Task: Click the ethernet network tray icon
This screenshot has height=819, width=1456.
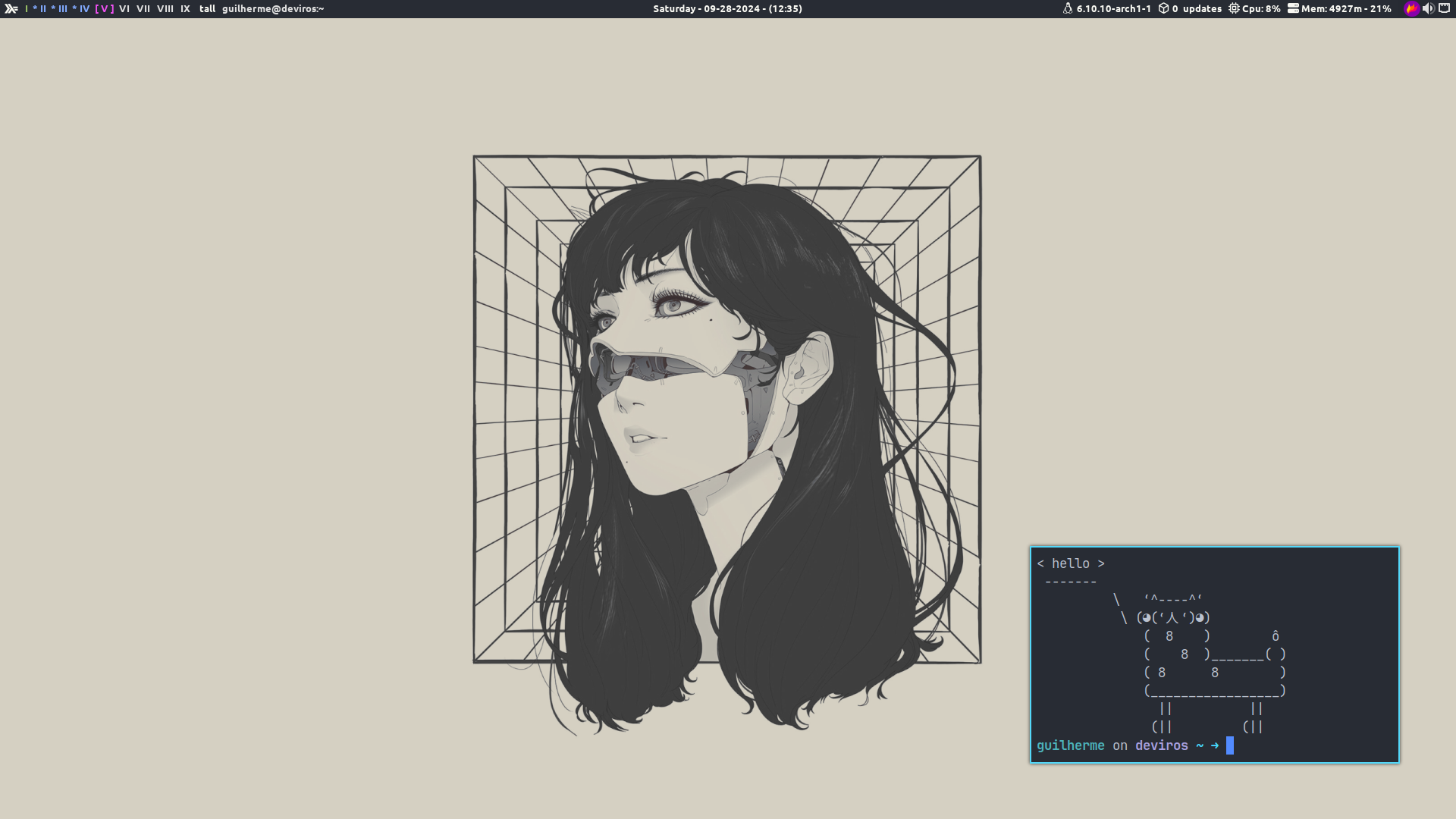Action: (x=1444, y=9)
